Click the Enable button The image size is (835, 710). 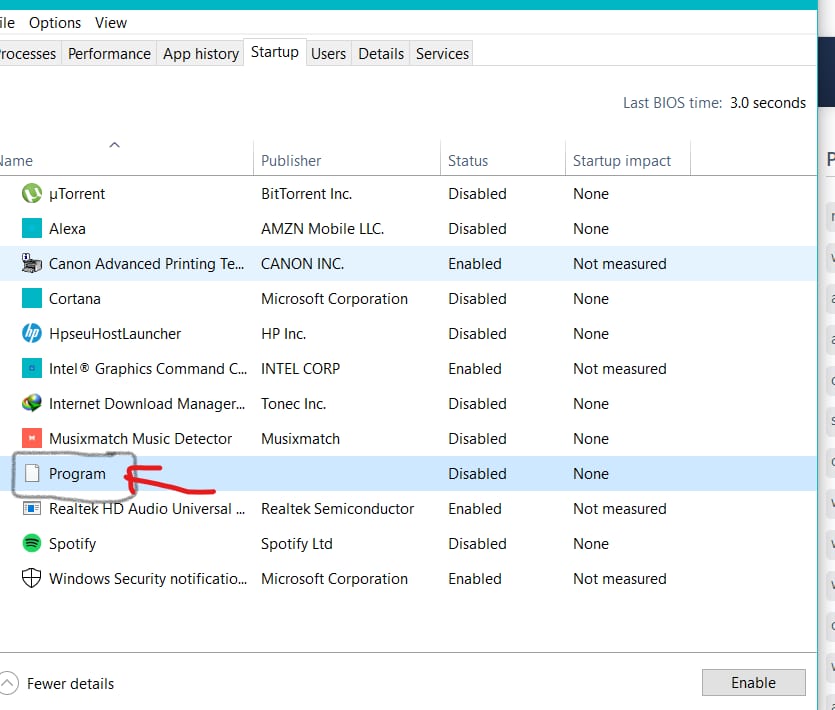tap(753, 683)
